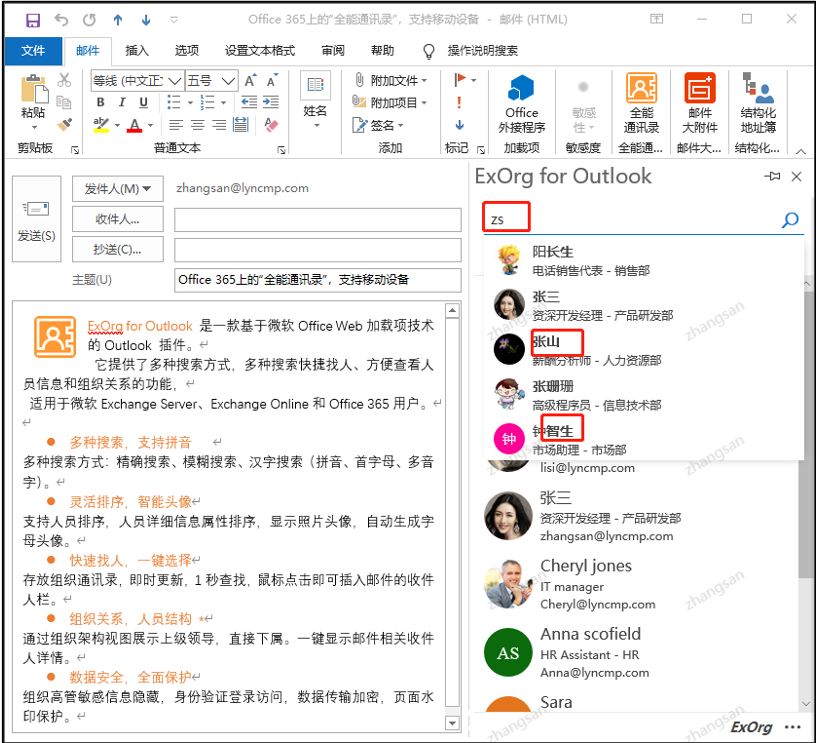Collapse the ribbon with the chevron

click(x=801, y=151)
